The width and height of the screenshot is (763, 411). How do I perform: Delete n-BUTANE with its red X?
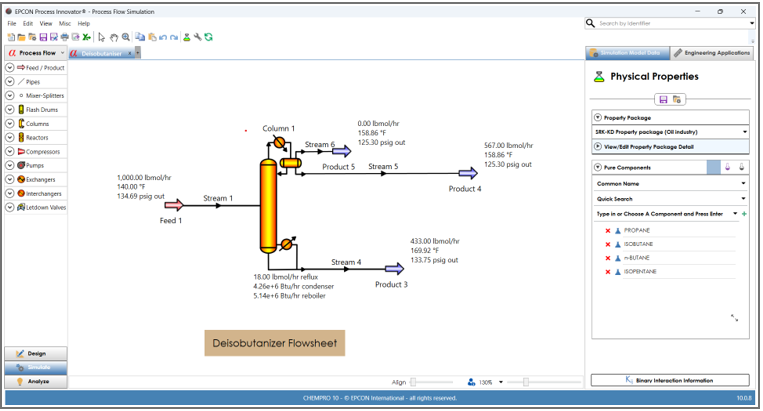tap(608, 258)
